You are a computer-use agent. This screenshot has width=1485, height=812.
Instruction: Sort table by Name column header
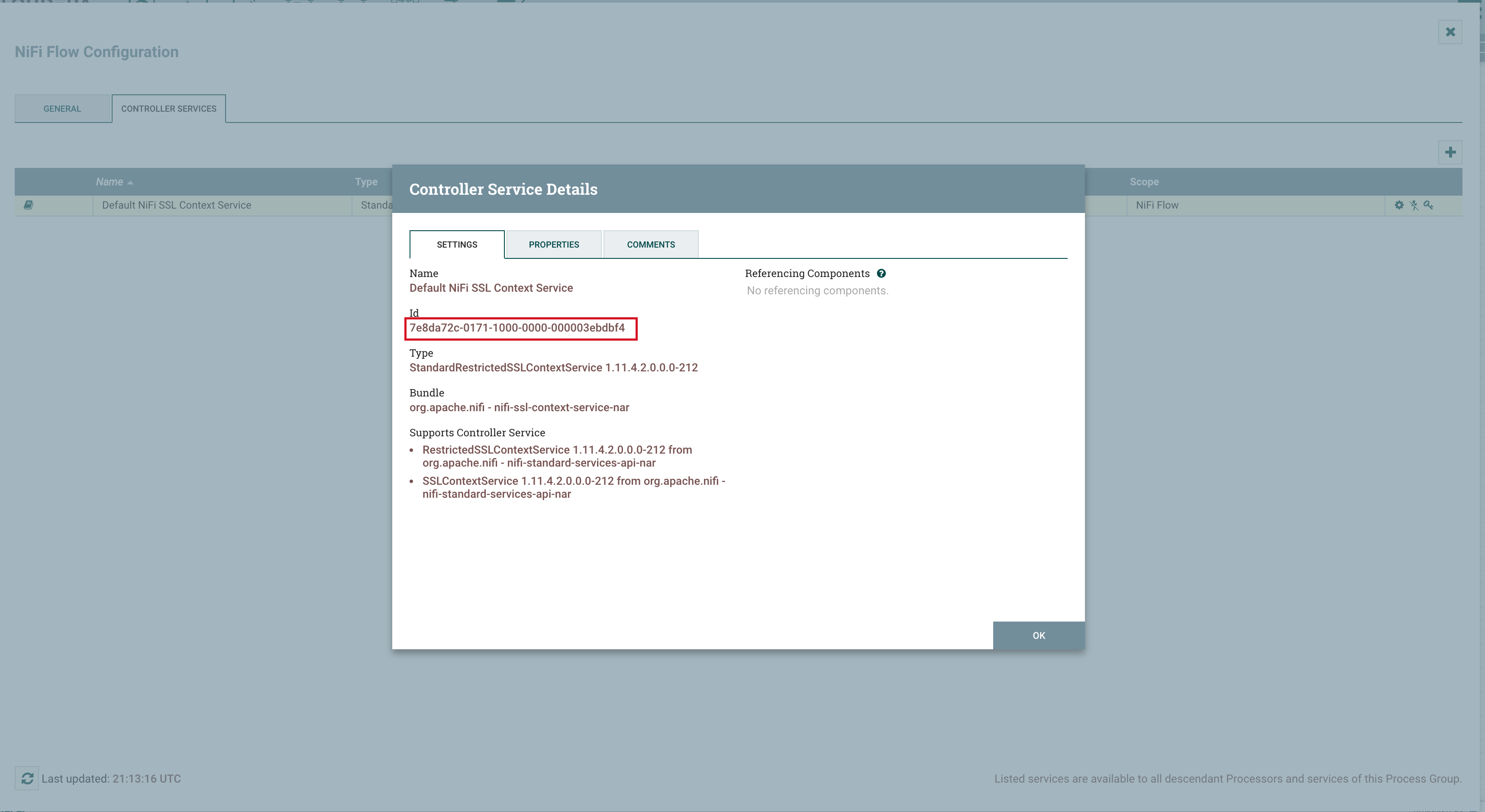point(110,182)
